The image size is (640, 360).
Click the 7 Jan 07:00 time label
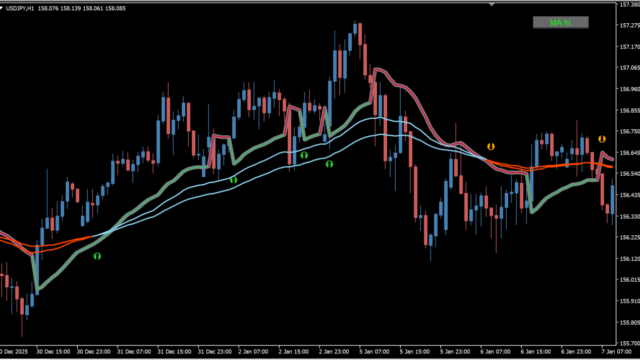click(x=617, y=351)
